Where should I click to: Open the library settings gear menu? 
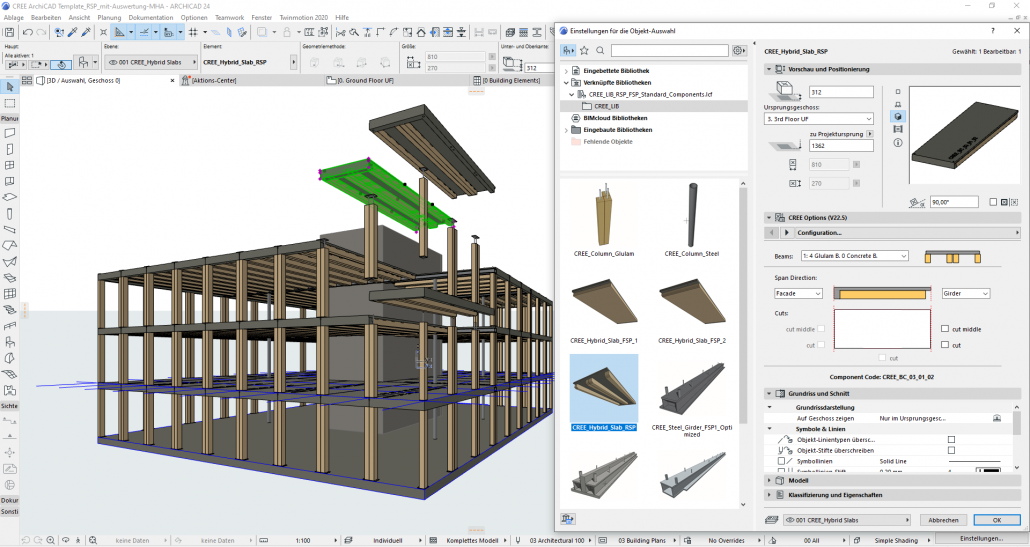pos(739,50)
